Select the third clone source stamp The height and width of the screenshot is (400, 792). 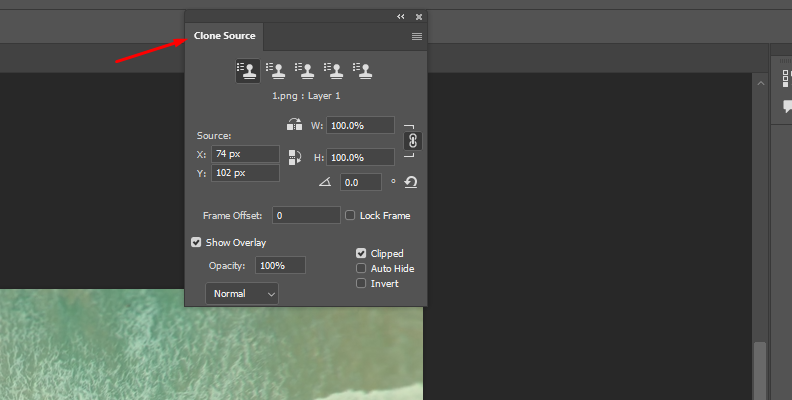coord(305,71)
